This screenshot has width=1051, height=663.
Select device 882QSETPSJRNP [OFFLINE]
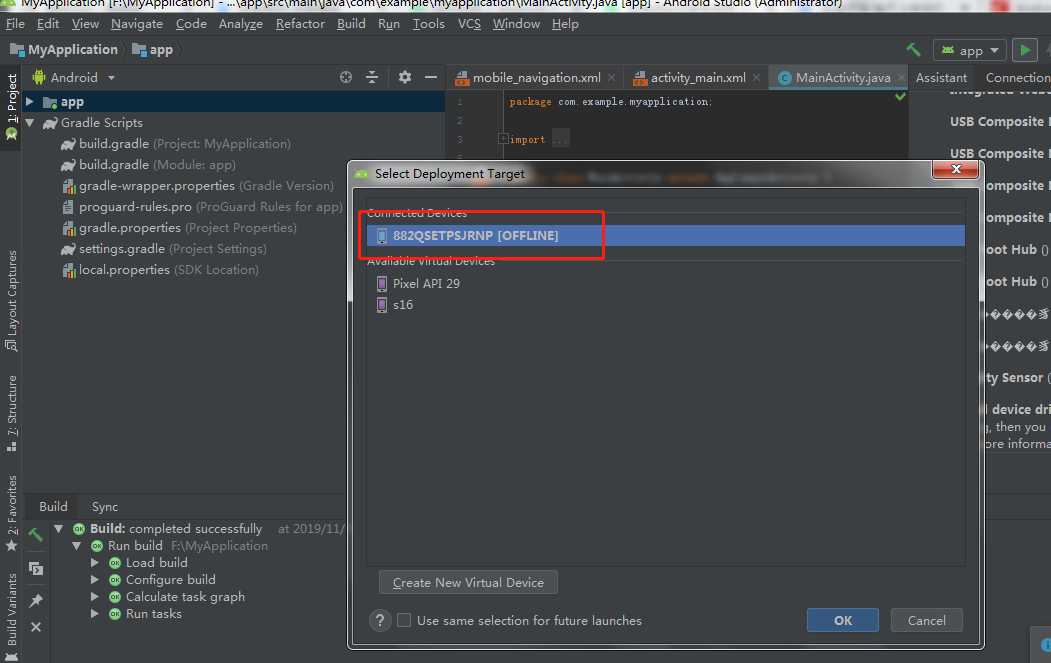tap(665, 235)
